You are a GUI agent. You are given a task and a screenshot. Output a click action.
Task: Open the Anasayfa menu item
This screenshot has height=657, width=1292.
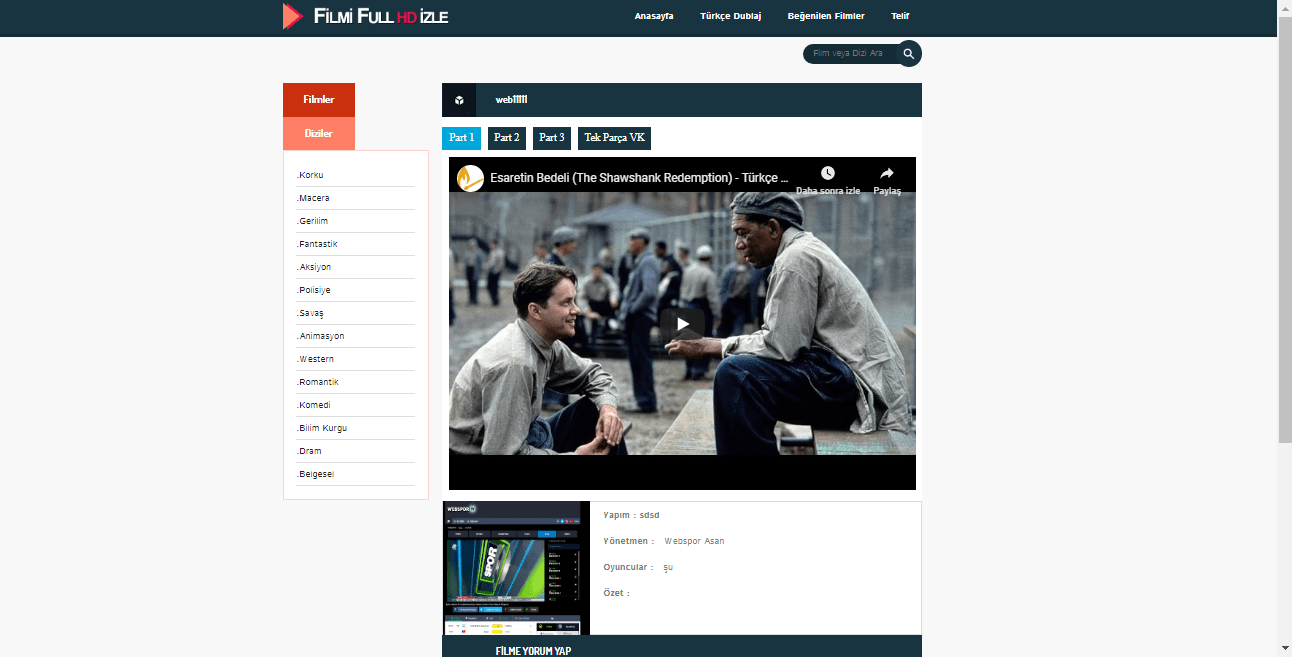pyautogui.click(x=654, y=16)
